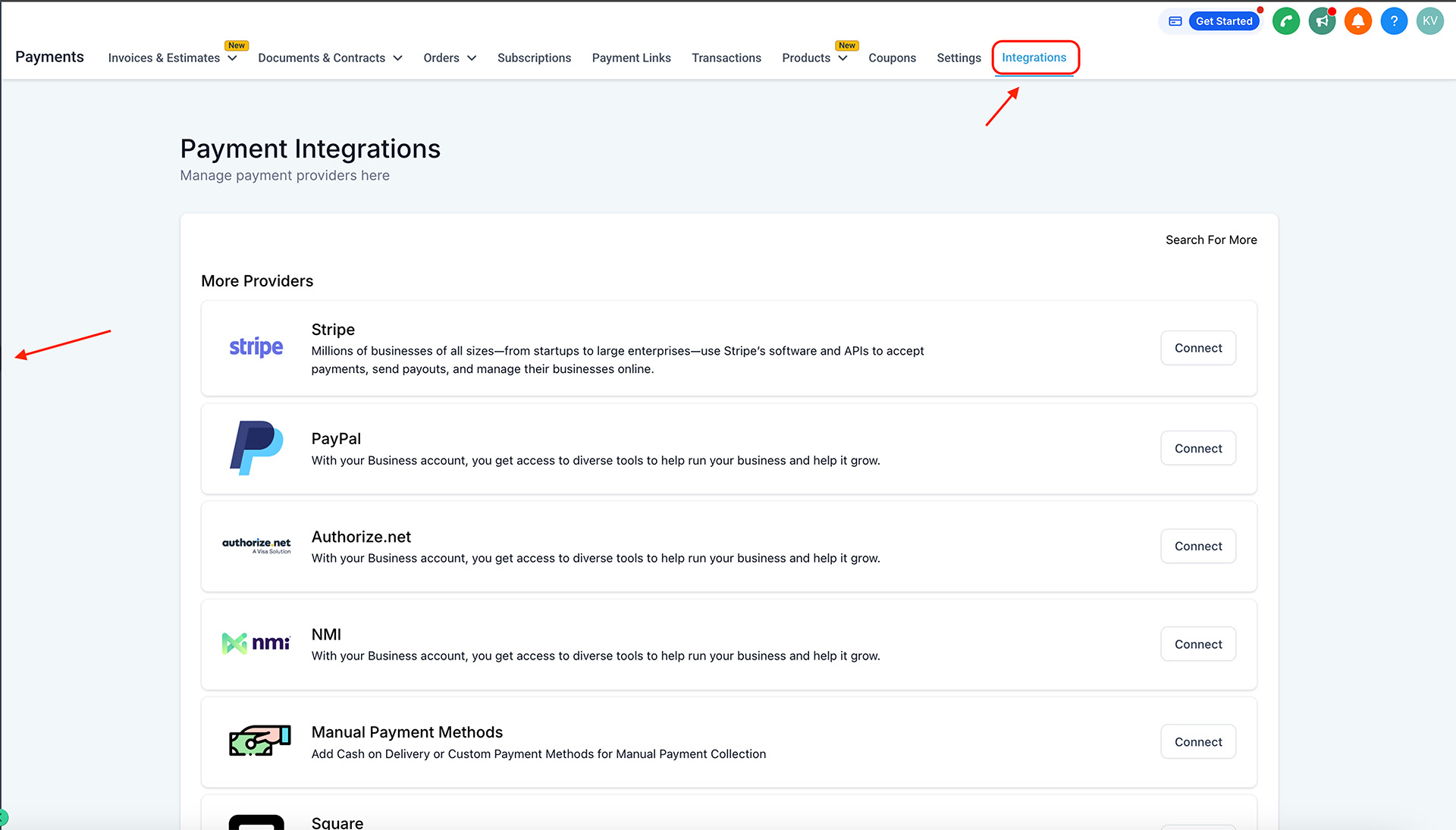Click the New badge above Invoices & Estimates

(x=237, y=45)
